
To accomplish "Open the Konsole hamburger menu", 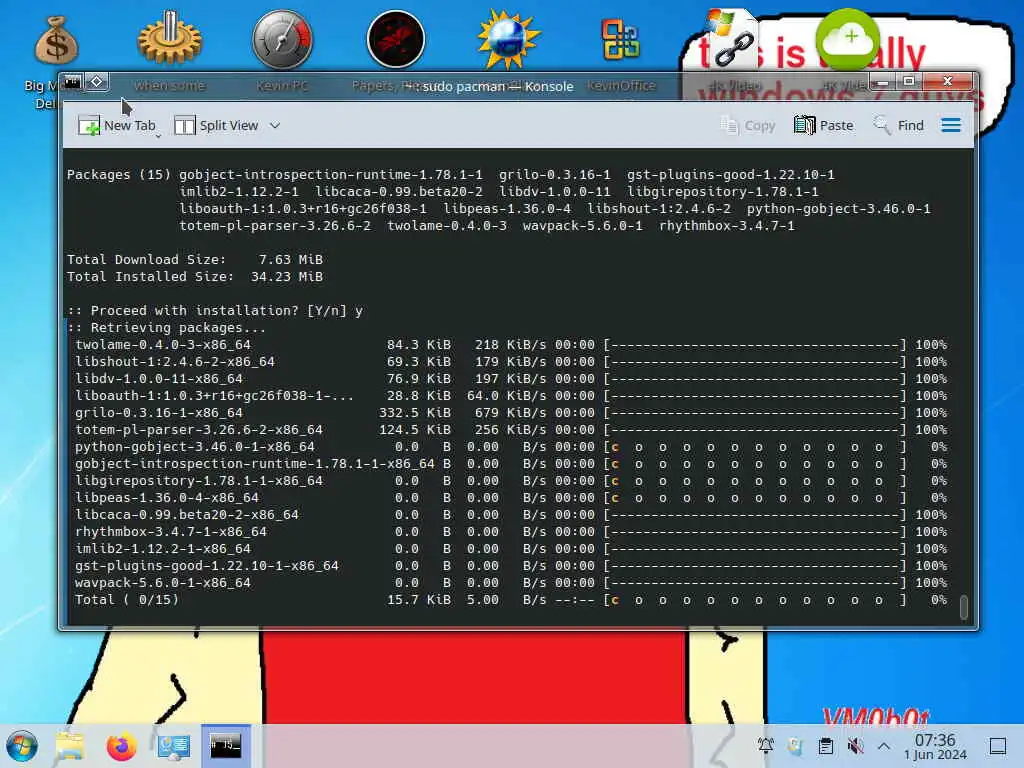I will click(951, 125).
